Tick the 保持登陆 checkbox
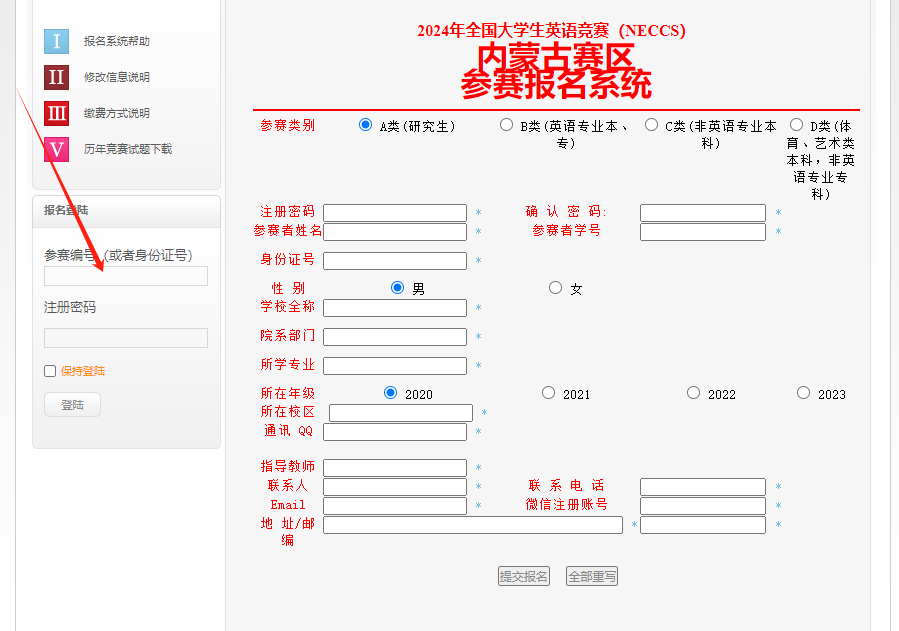The image size is (899, 631). (x=50, y=371)
